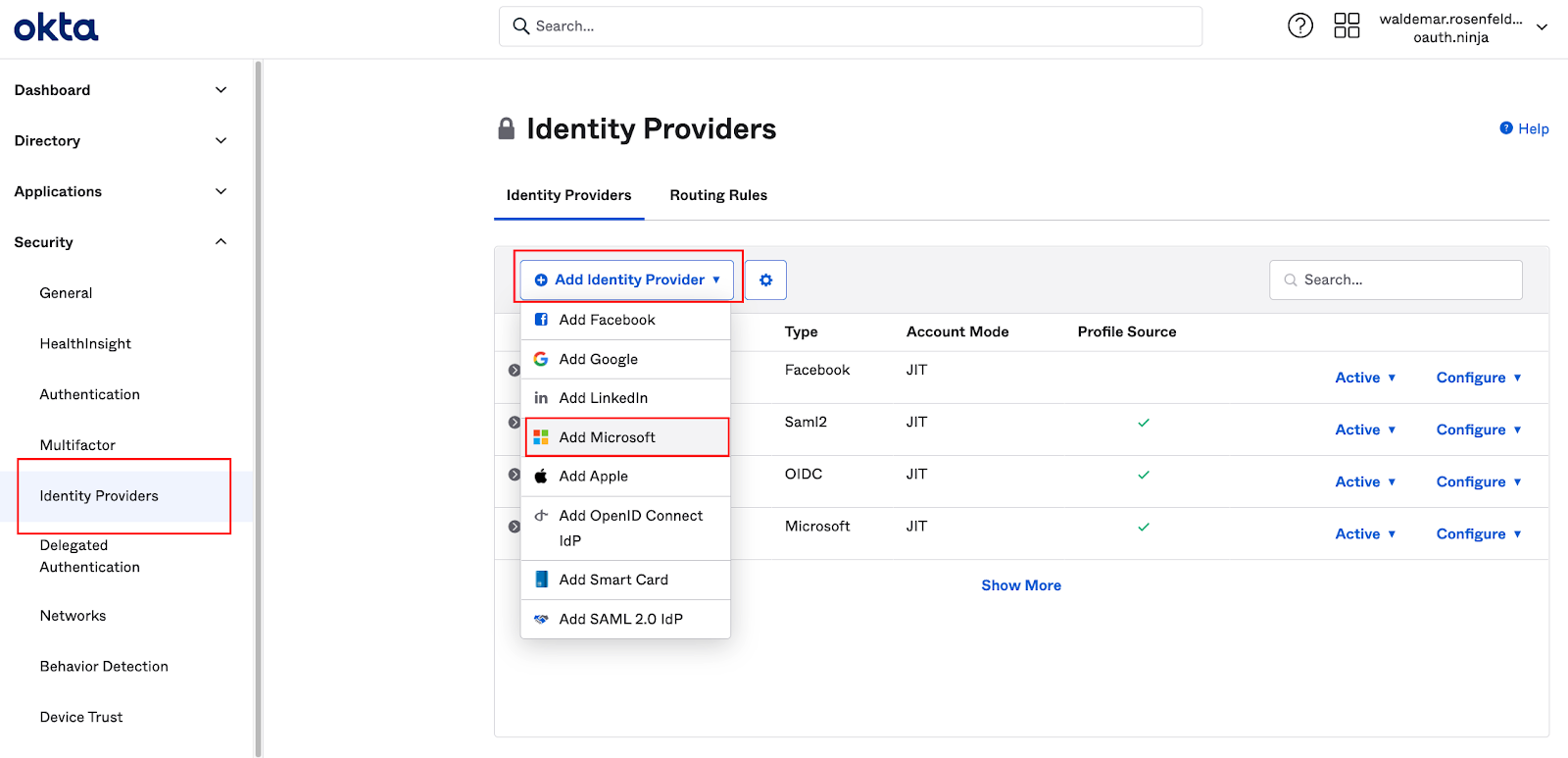Focus the top global search field
This screenshot has height=758, width=1568.
coord(851,26)
